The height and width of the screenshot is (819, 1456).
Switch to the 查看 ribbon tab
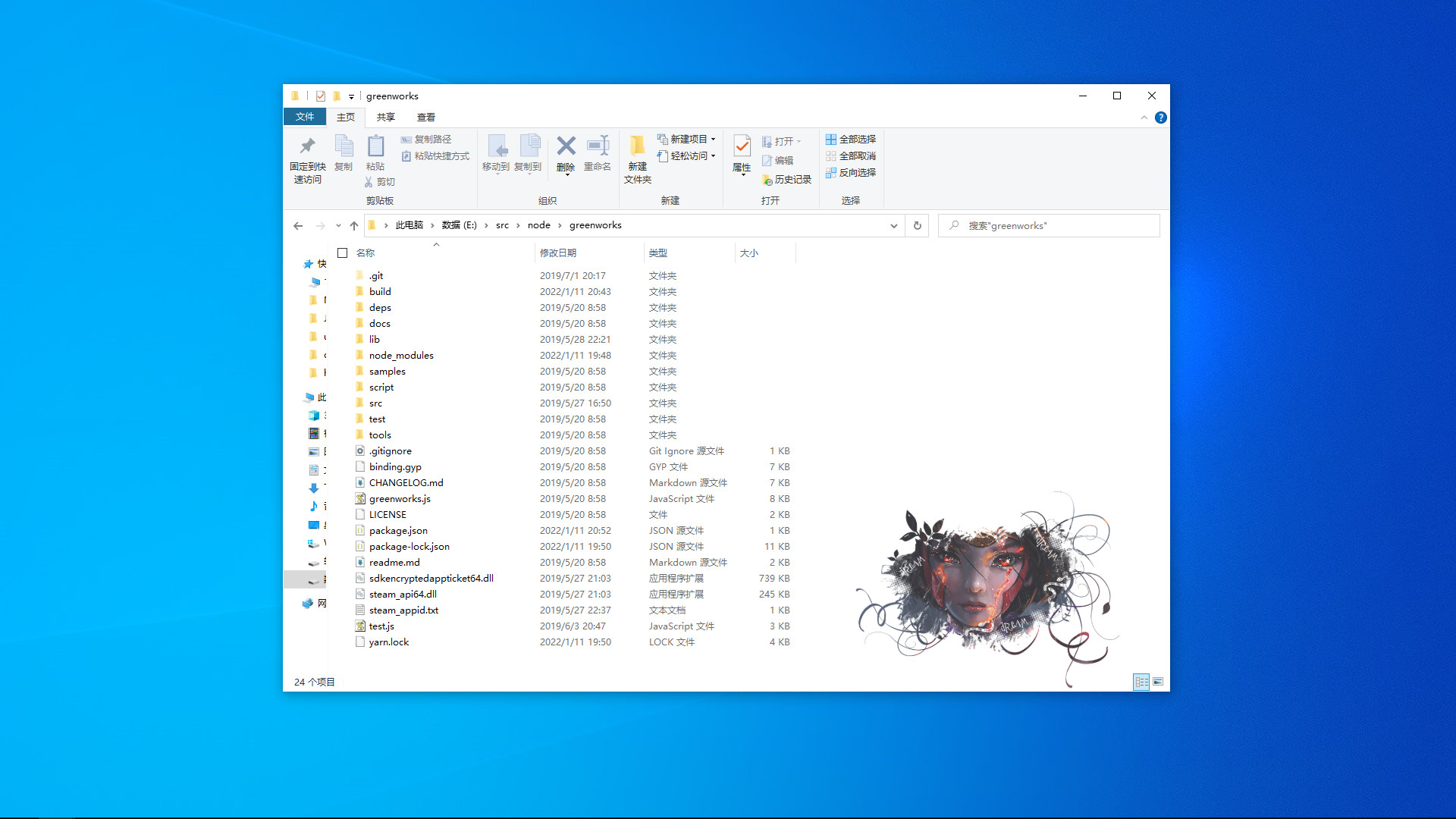coord(426,117)
